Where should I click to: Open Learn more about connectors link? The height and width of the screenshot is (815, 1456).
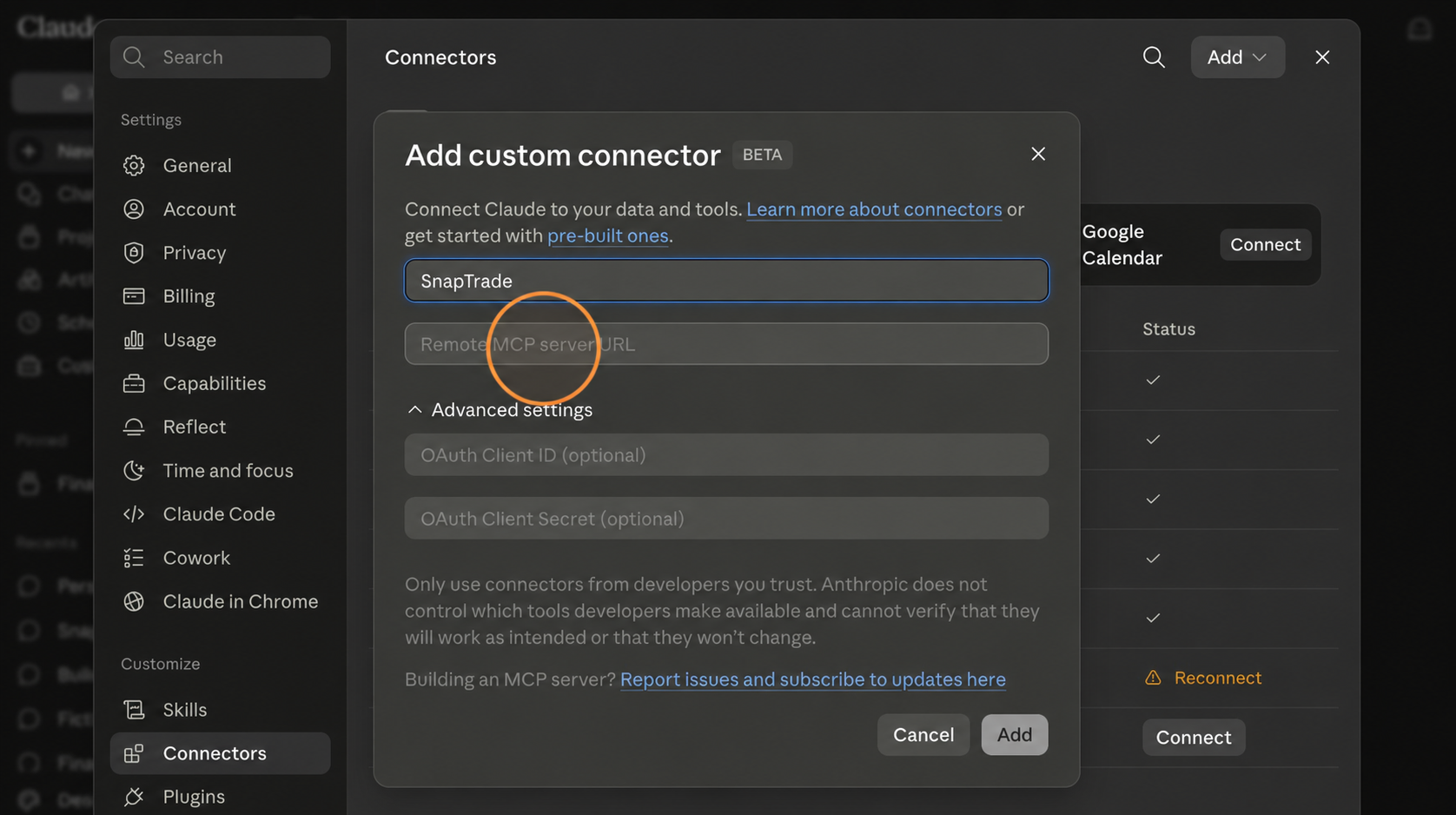pos(874,209)
